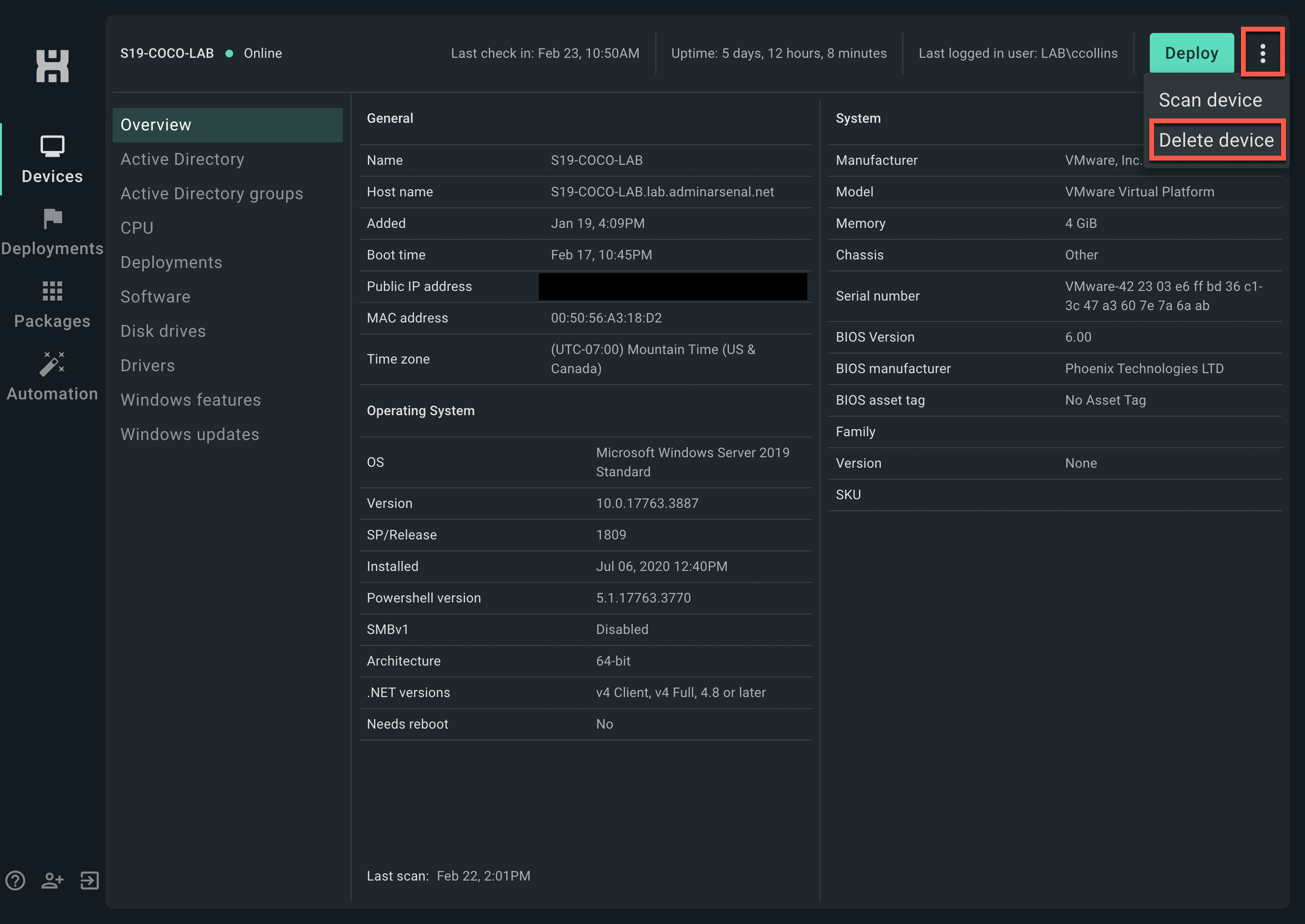
Task: Click the General section heading
Action: (390, 118)
